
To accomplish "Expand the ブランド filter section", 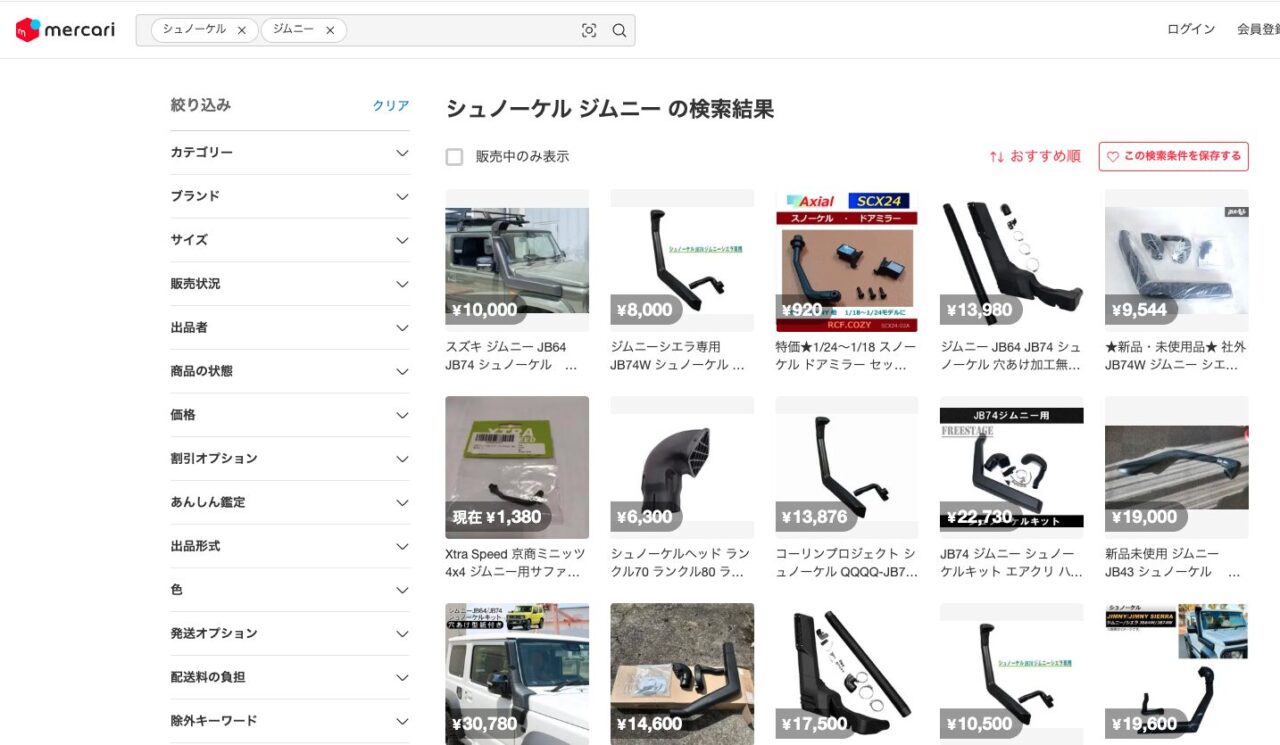I will click(402, 197).
